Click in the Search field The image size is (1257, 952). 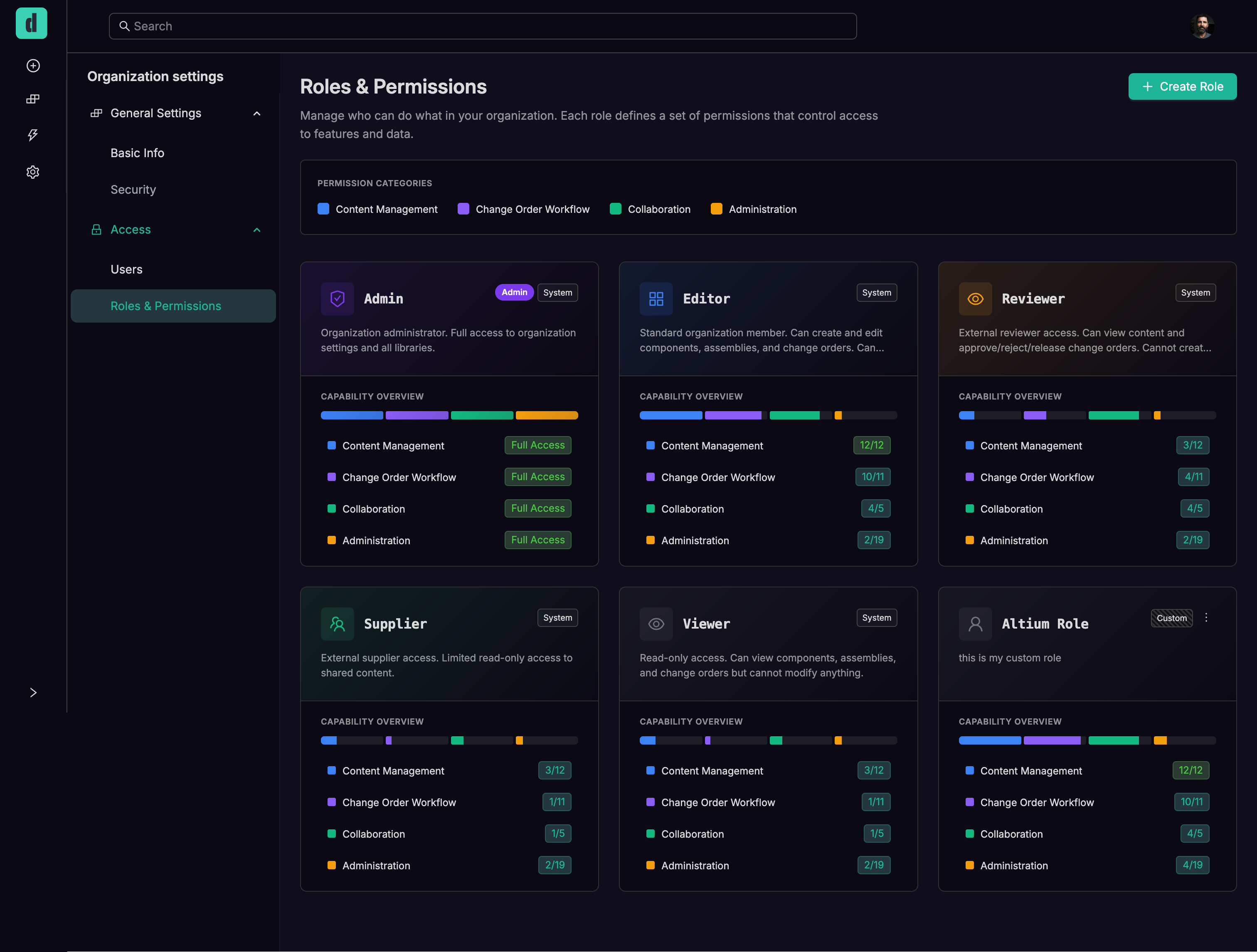[x=483, y=26]
